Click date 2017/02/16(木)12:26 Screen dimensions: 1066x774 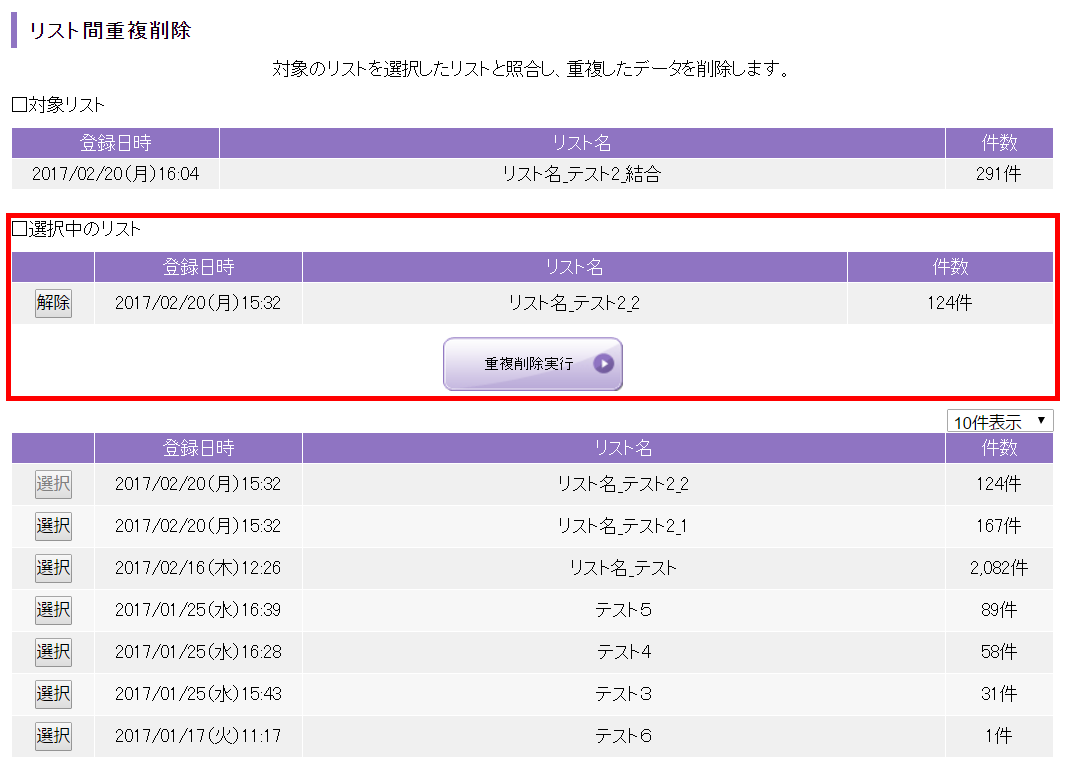click(198, 568)
